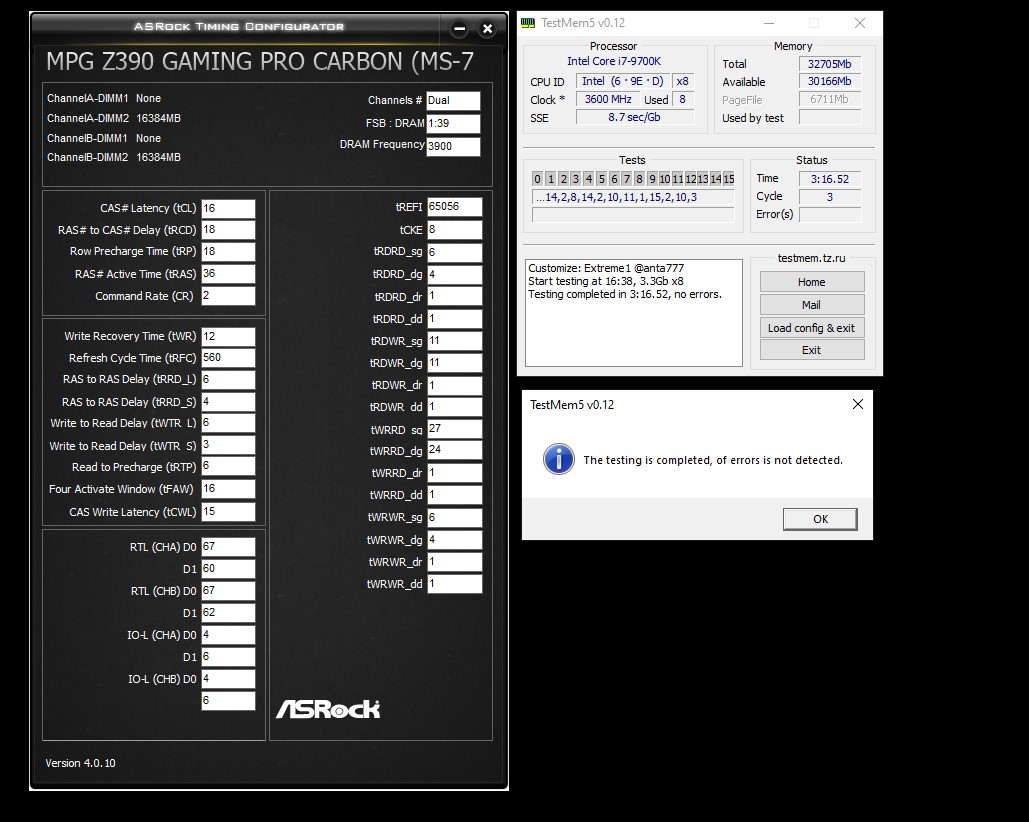Click the tRRD_S value field
The image size is (1029, 822).
click(x=228, y=401)
